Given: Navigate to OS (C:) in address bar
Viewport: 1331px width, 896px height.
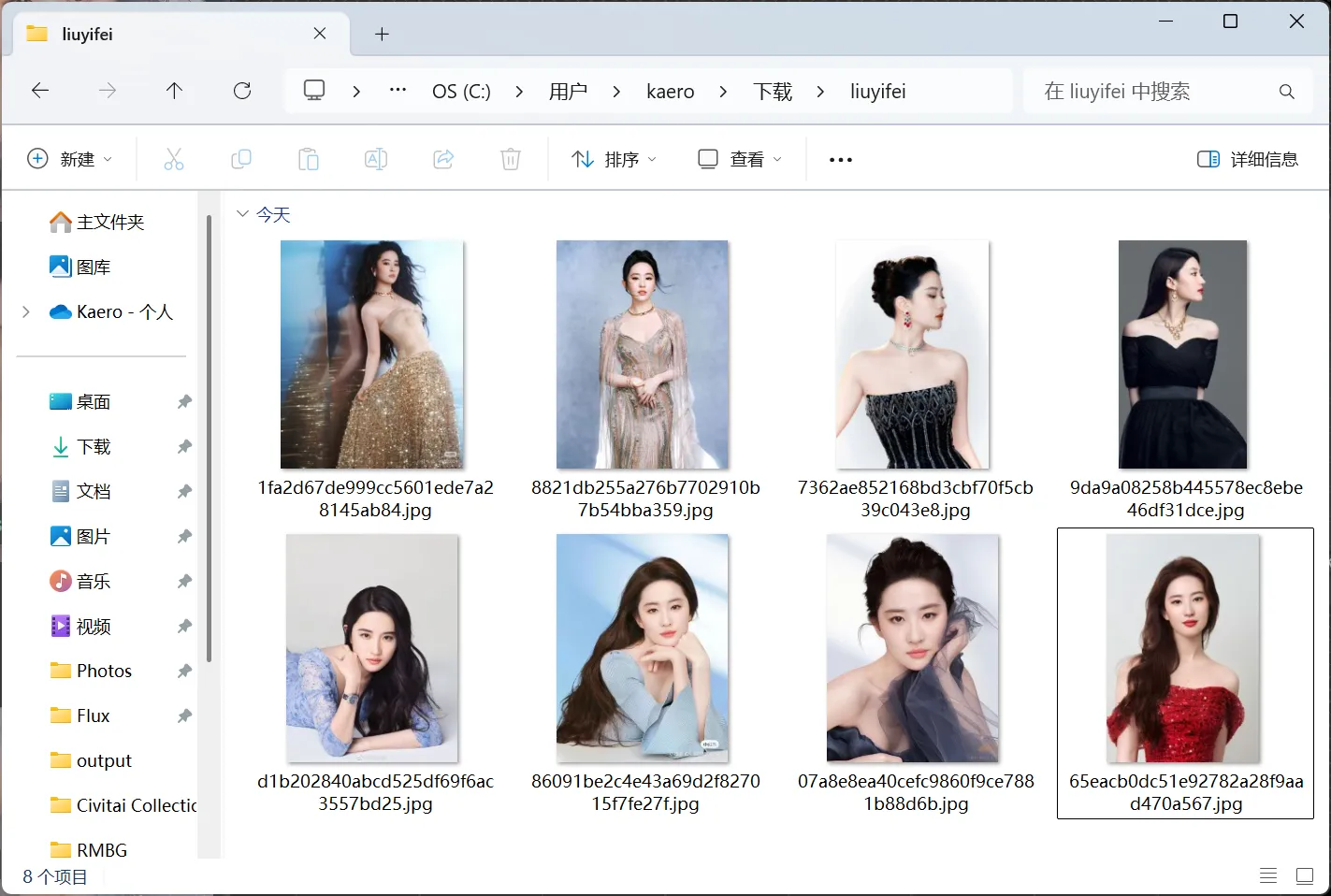Looking at the screenshot, I should [x=461, y=91].
